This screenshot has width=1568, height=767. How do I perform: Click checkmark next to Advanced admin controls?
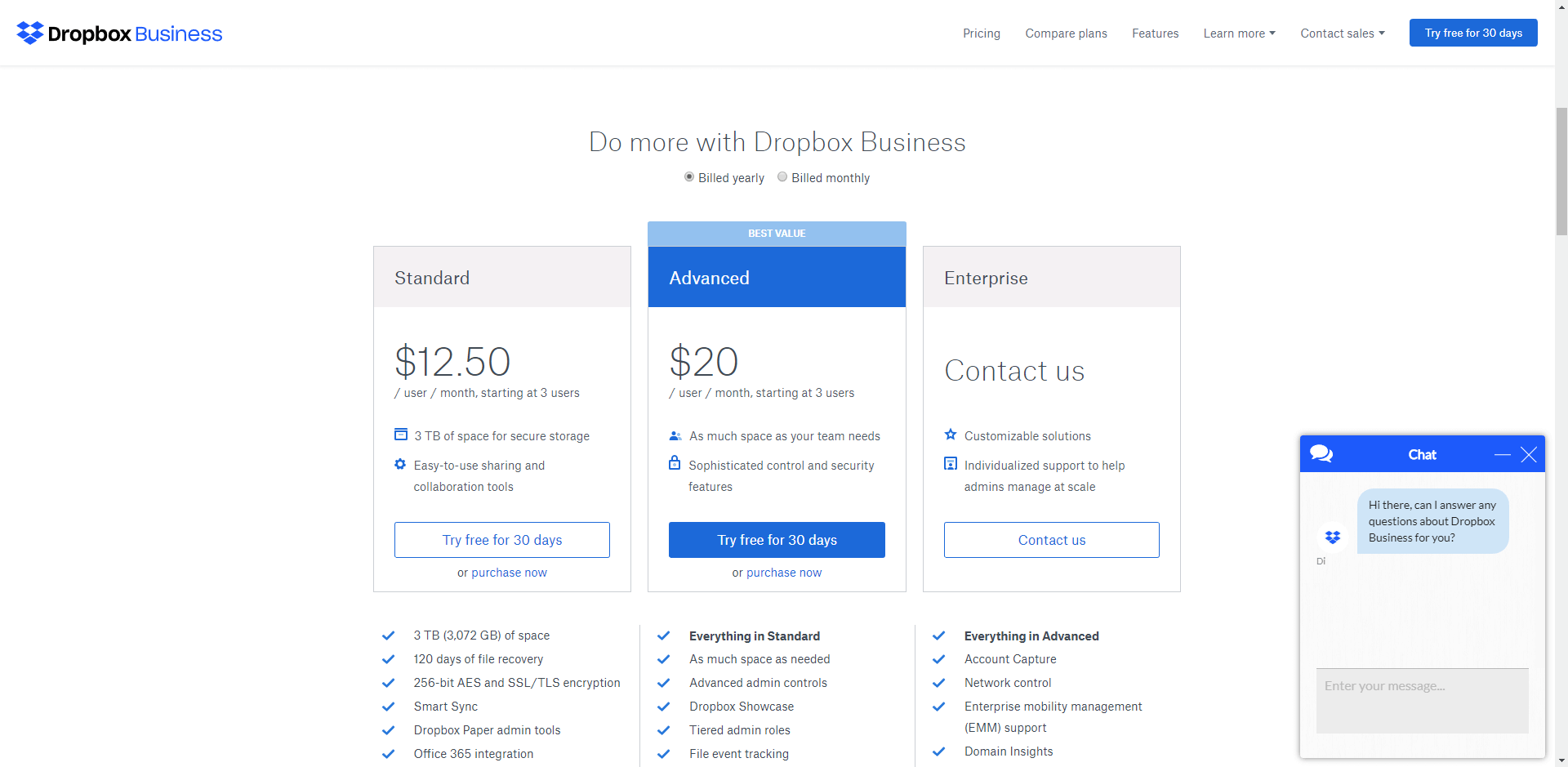point(663,683)
